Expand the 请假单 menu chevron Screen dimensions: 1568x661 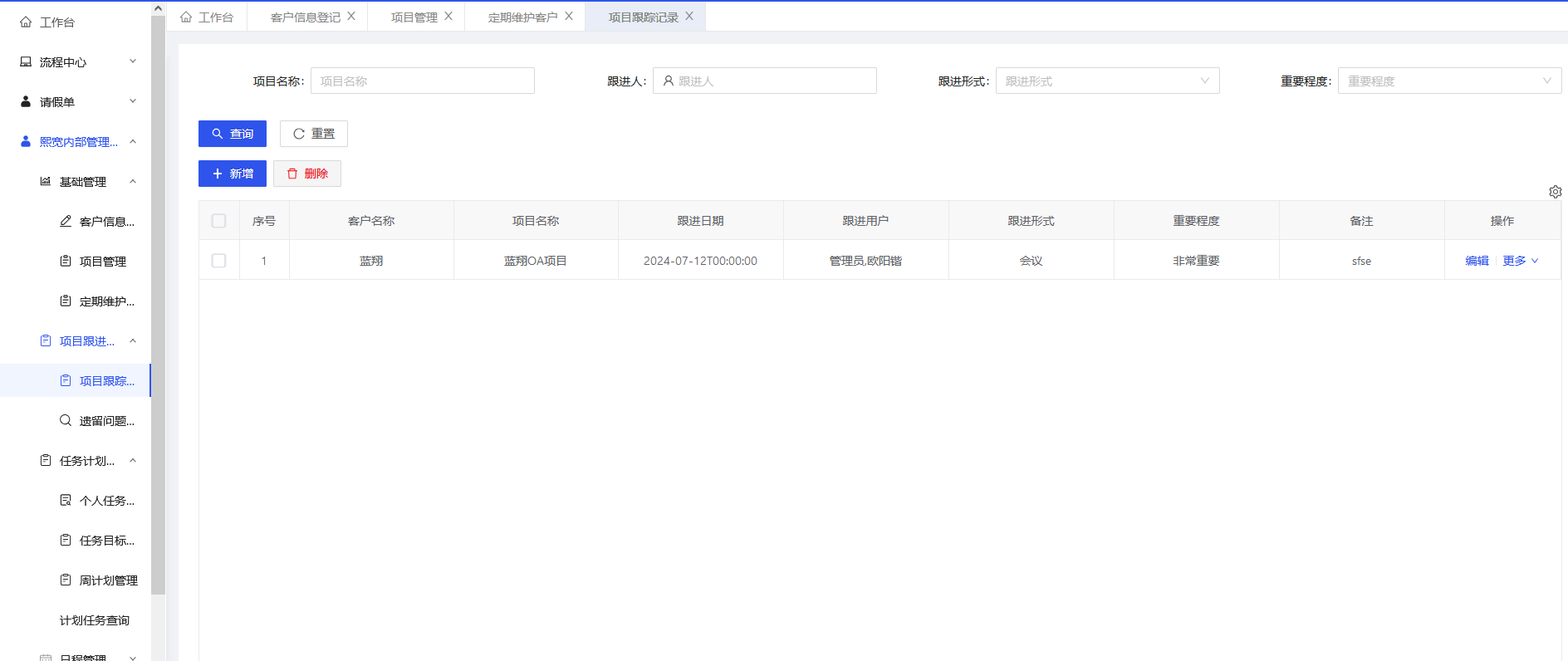tap(133, 101)
